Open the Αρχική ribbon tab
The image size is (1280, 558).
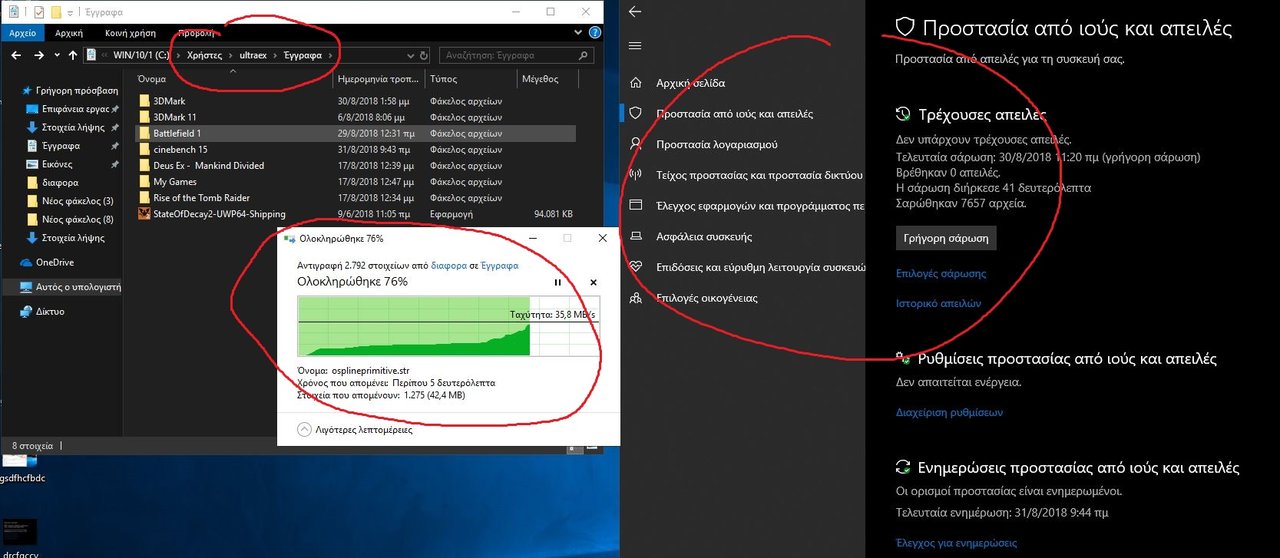click(x=69, y=32)
